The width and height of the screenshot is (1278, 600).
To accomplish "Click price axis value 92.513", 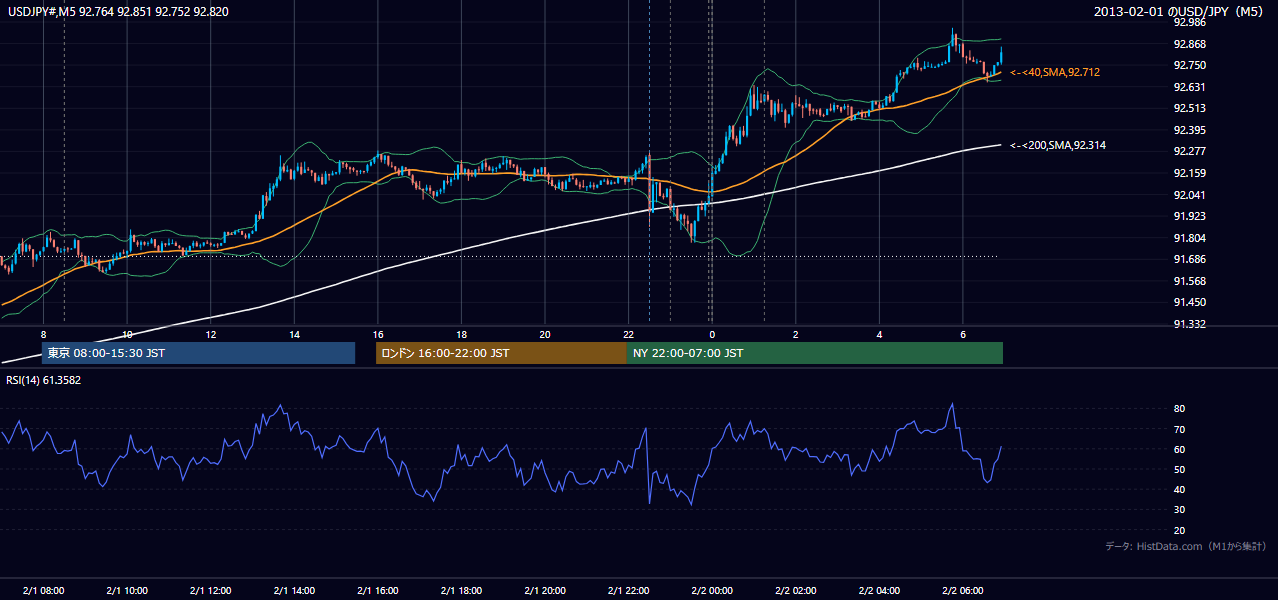I will pos(1189,108).
